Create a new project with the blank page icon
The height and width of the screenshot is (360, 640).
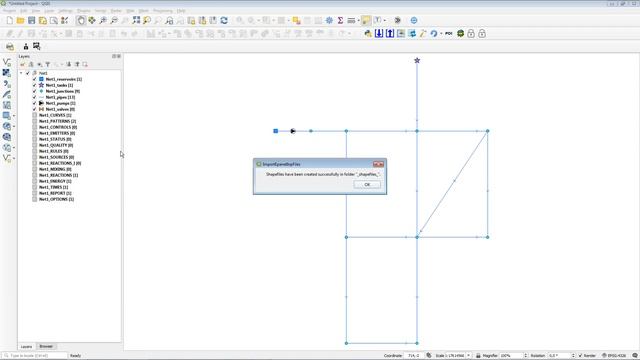[9, 20]
